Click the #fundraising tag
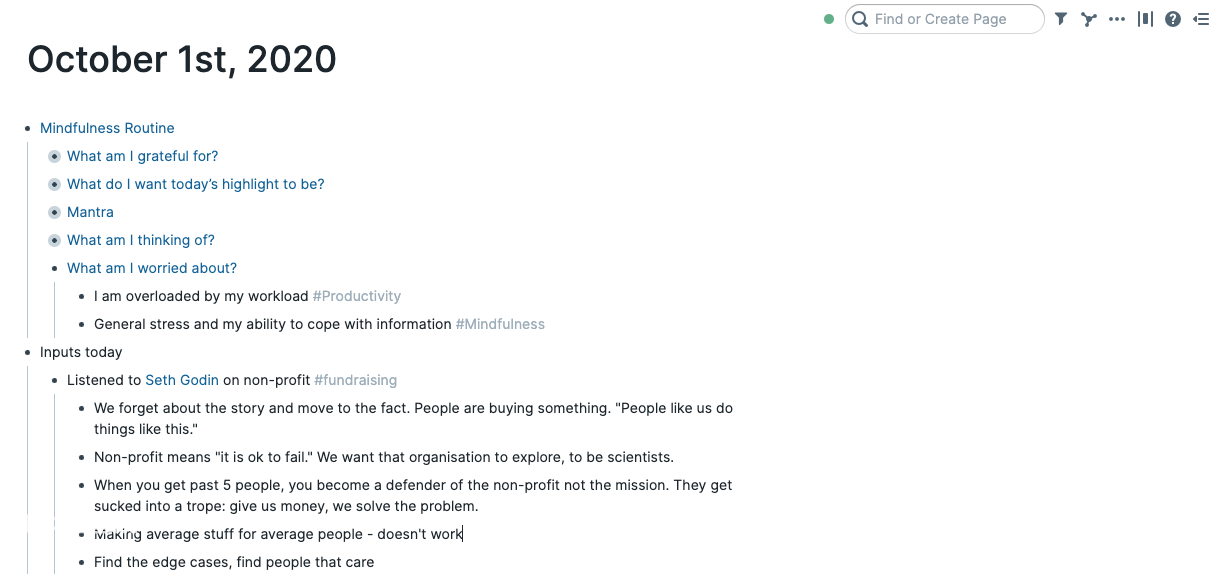This screenshot has height=574, width=1216. pyautogui.click(x=355, y=380)
